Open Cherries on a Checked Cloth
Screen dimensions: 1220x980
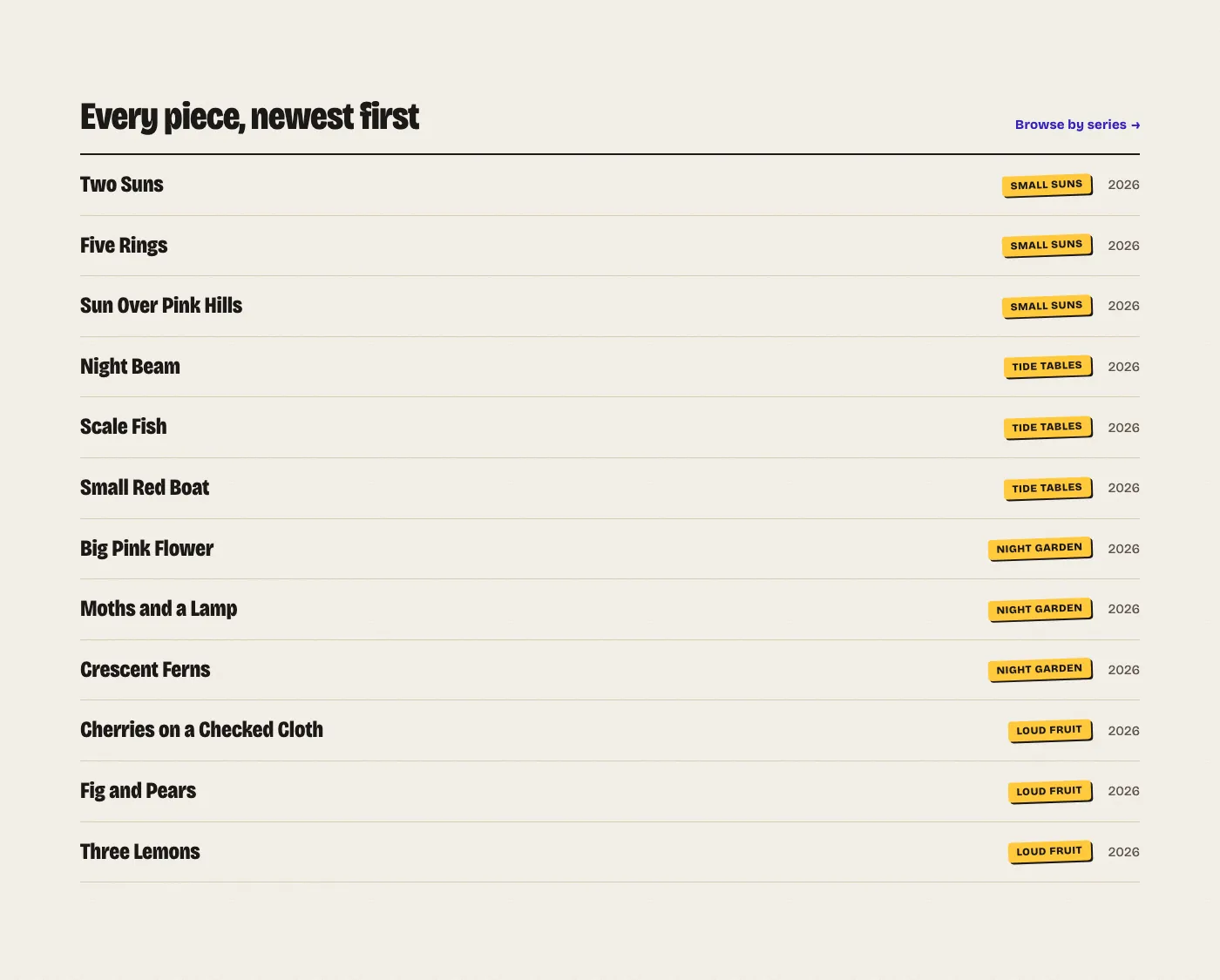point(201,730)
